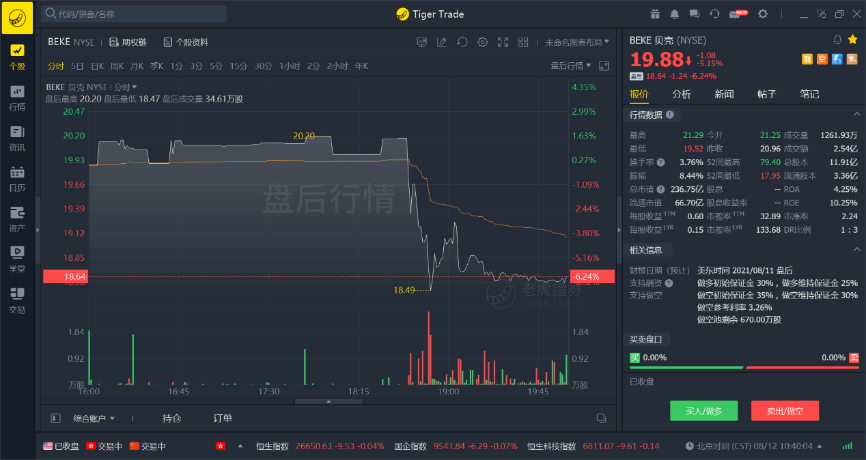866x460 pixels.
Task: Open the 未命名图表布局 layout dropdown
Action: coord(577,42)
